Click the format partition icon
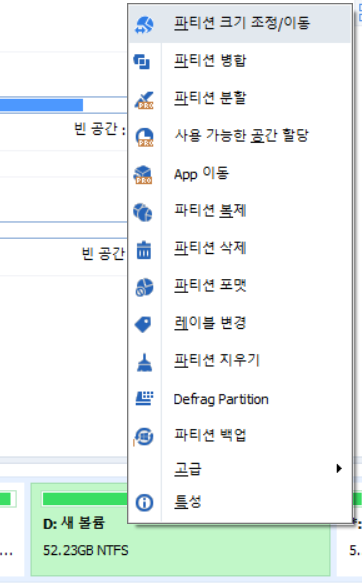This screenshot has width=362, height=583. (144, 287)
